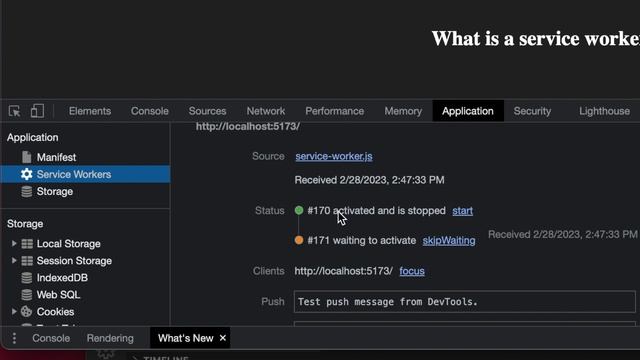Open the Memory tab

pyautogui.click(x=403, y=111)
